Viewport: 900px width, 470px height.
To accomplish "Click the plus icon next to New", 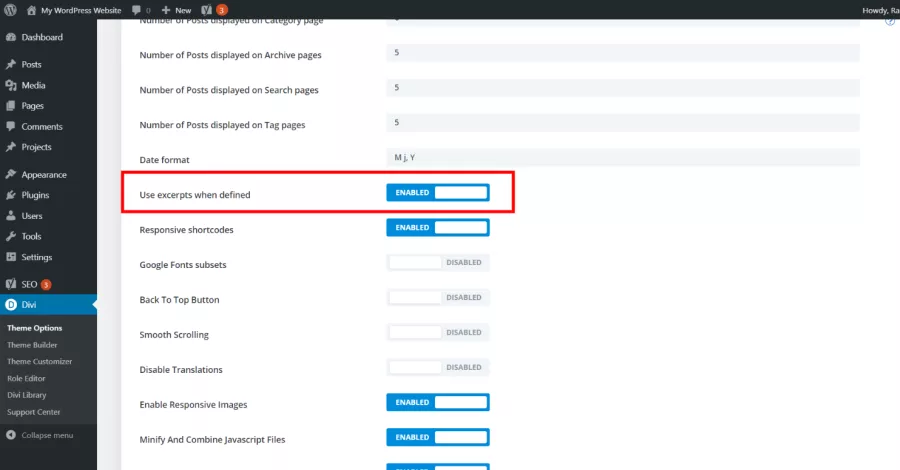I will point(166,10).
